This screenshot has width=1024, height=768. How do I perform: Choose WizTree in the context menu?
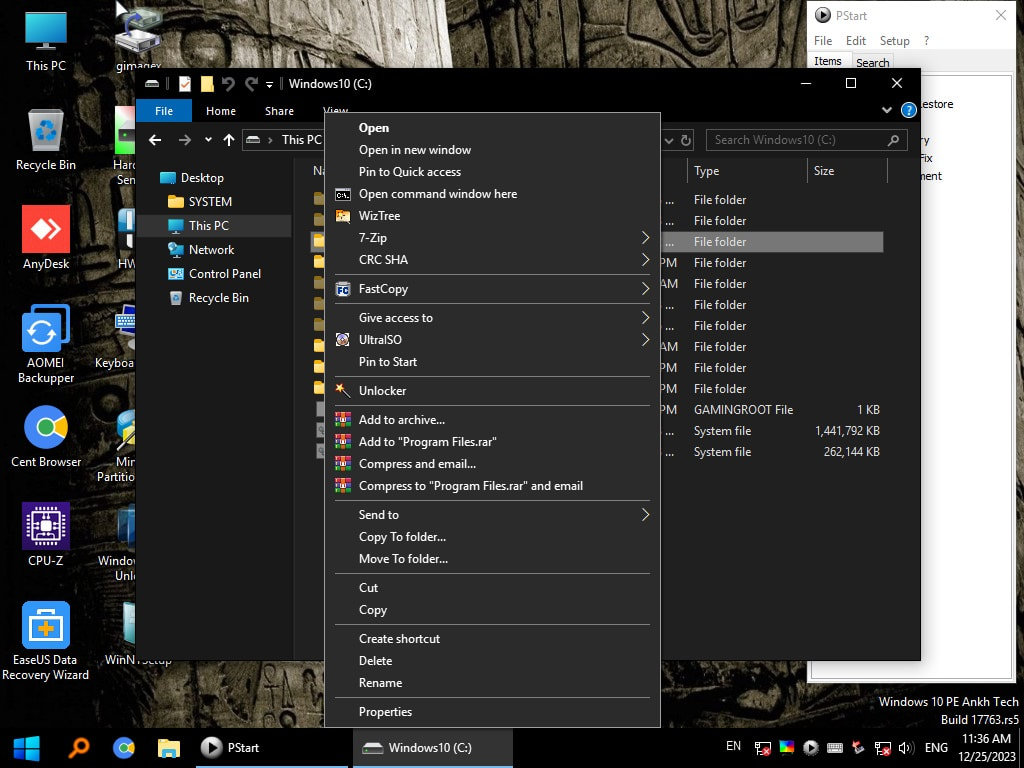click(379, 216)
